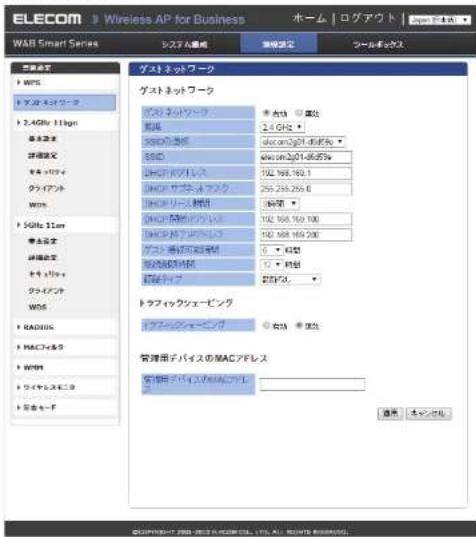Open the ツールボックス tab
476x537 pixels.
[x=378, y=44]
